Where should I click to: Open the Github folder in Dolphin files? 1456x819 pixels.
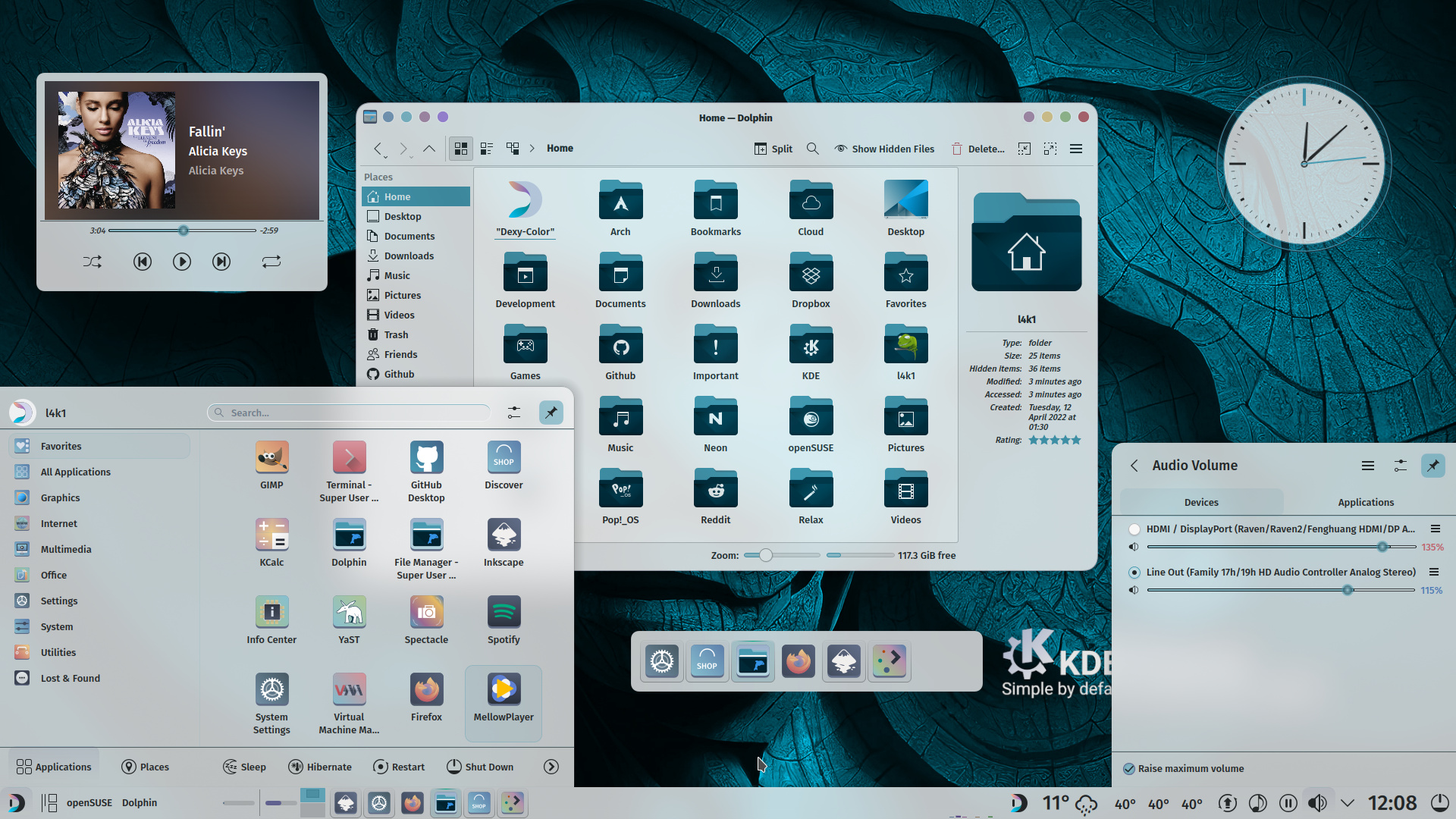coord(620,352)
